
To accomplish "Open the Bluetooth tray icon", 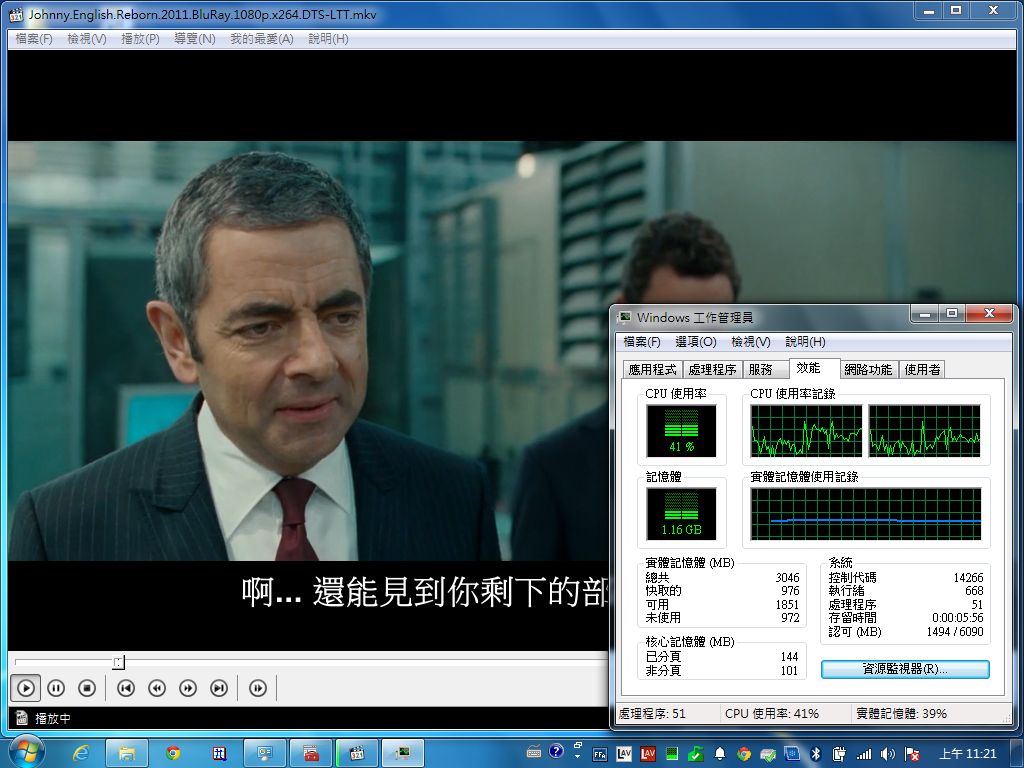I will (816, 754).
